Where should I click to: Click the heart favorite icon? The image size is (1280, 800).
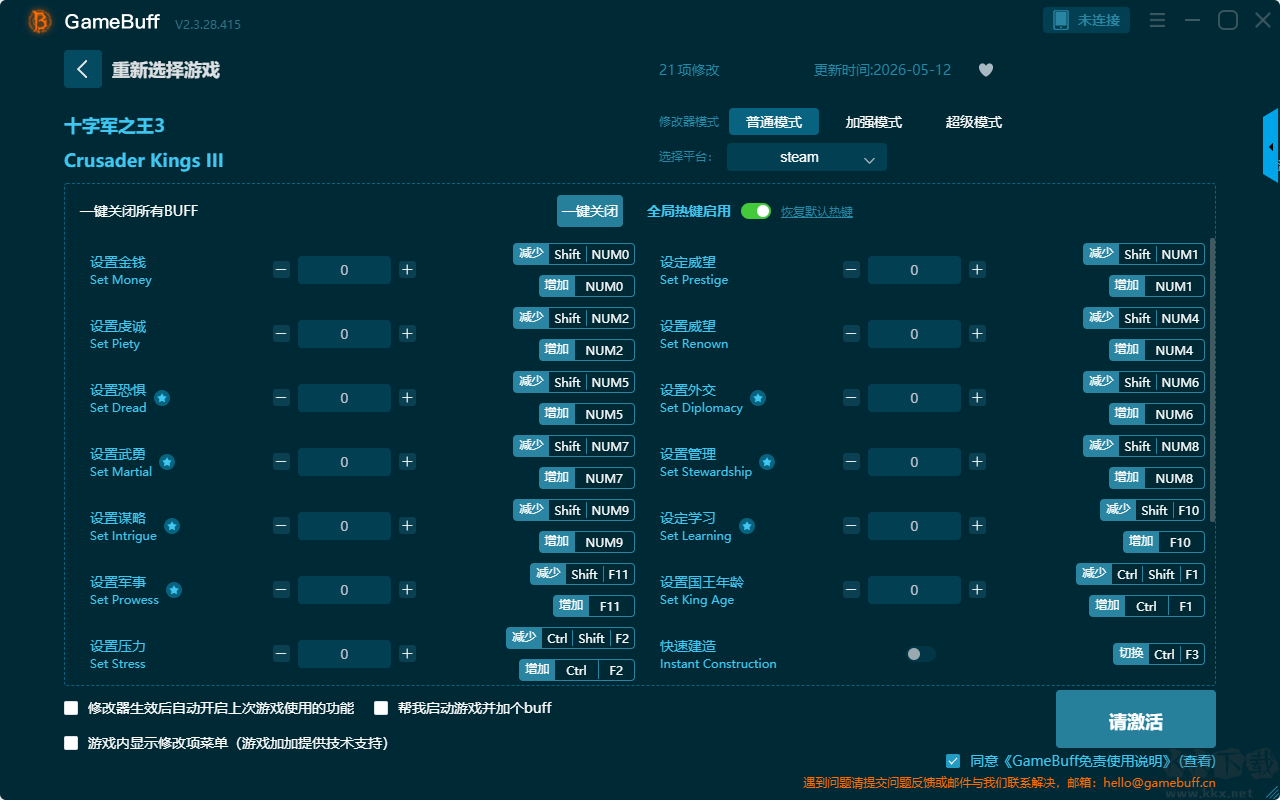click(985, 70)
